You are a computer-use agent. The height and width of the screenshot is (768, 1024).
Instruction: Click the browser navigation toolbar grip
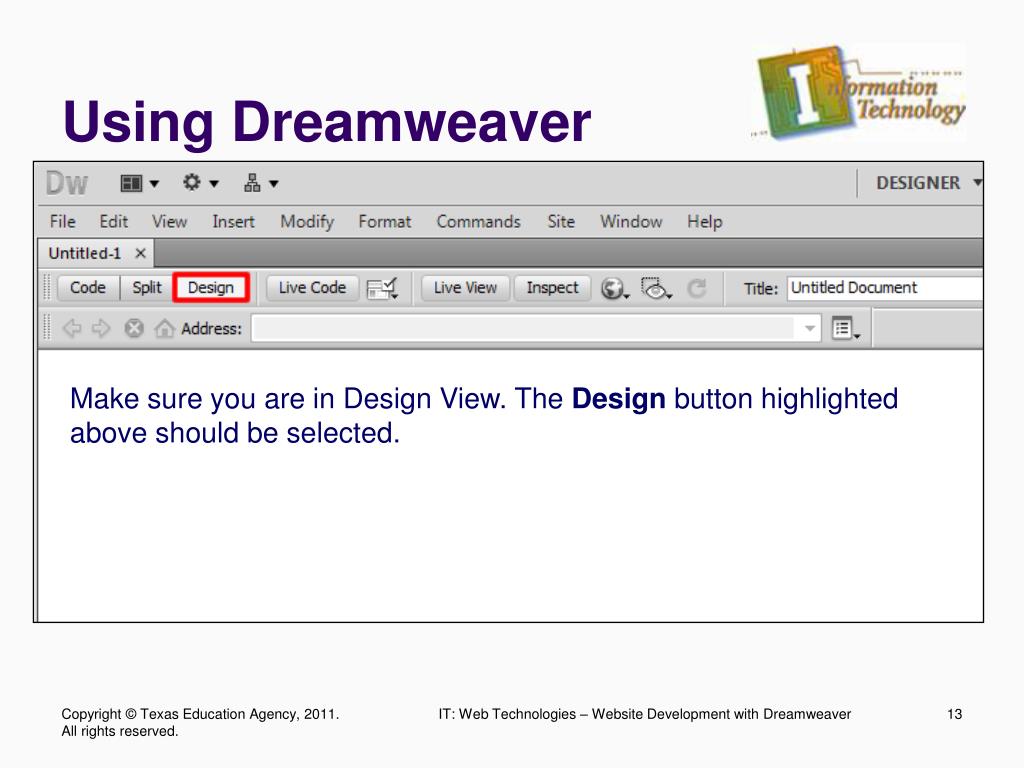[46, 328]
